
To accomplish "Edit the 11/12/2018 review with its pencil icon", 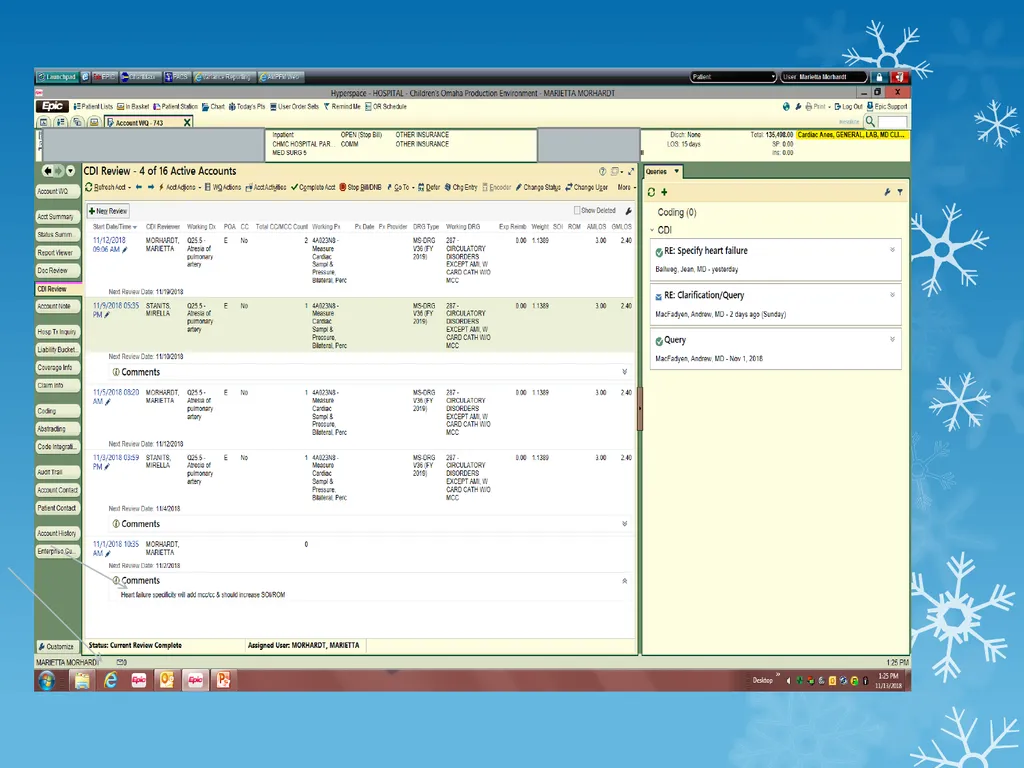I will [x=125, y=249].
